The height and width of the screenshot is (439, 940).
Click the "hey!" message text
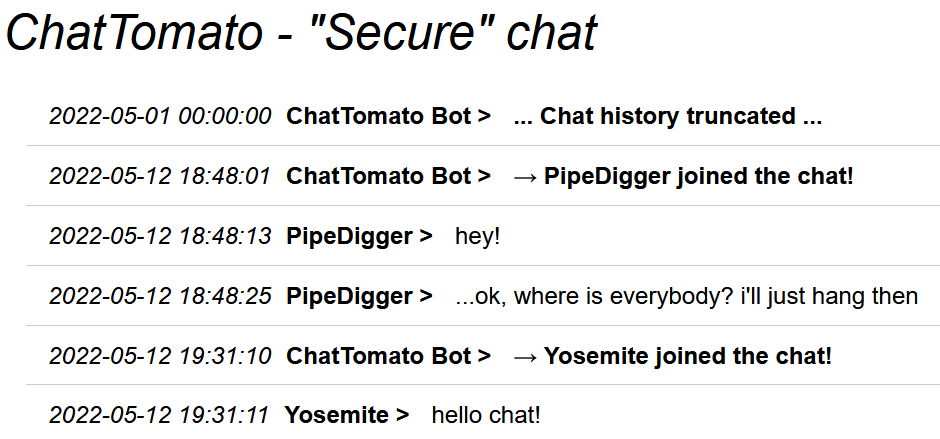(478, 236)
